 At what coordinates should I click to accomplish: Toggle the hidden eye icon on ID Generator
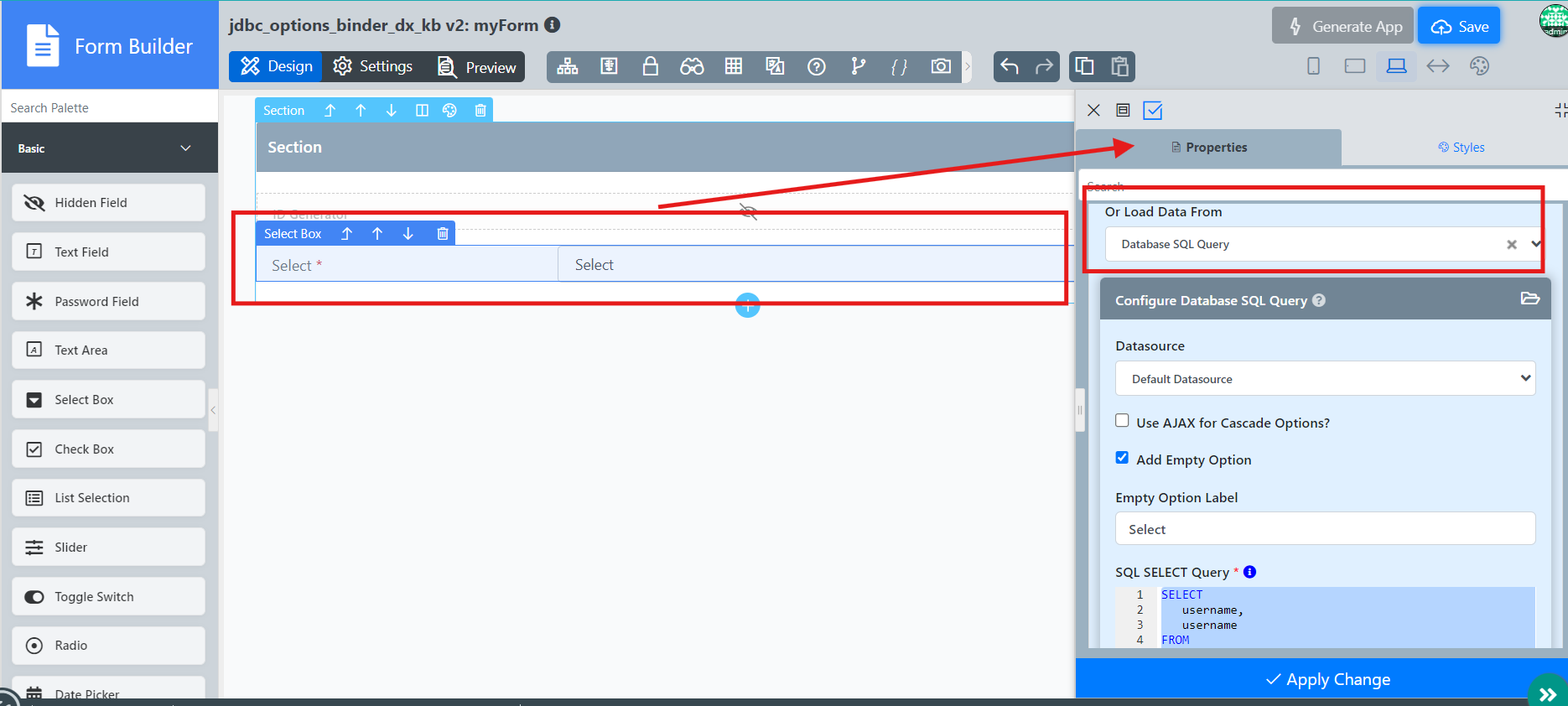click(748, 211)
